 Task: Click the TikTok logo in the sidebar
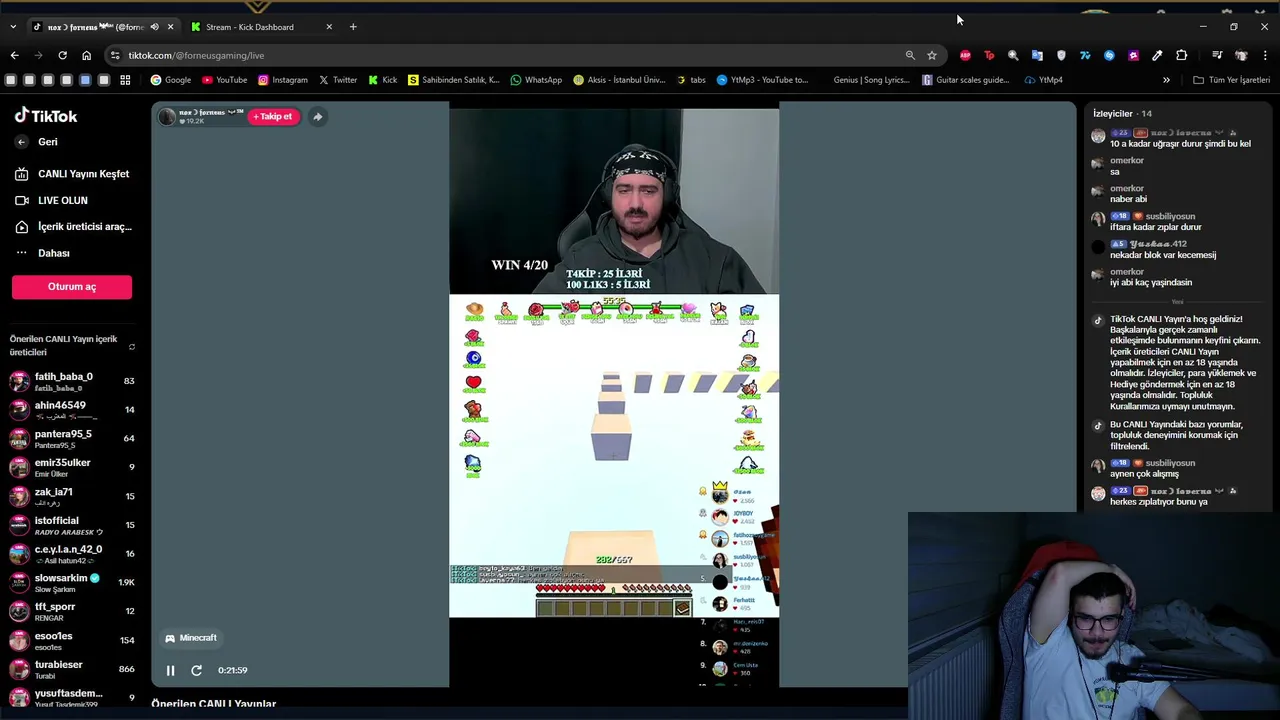(x=46, y=115)
